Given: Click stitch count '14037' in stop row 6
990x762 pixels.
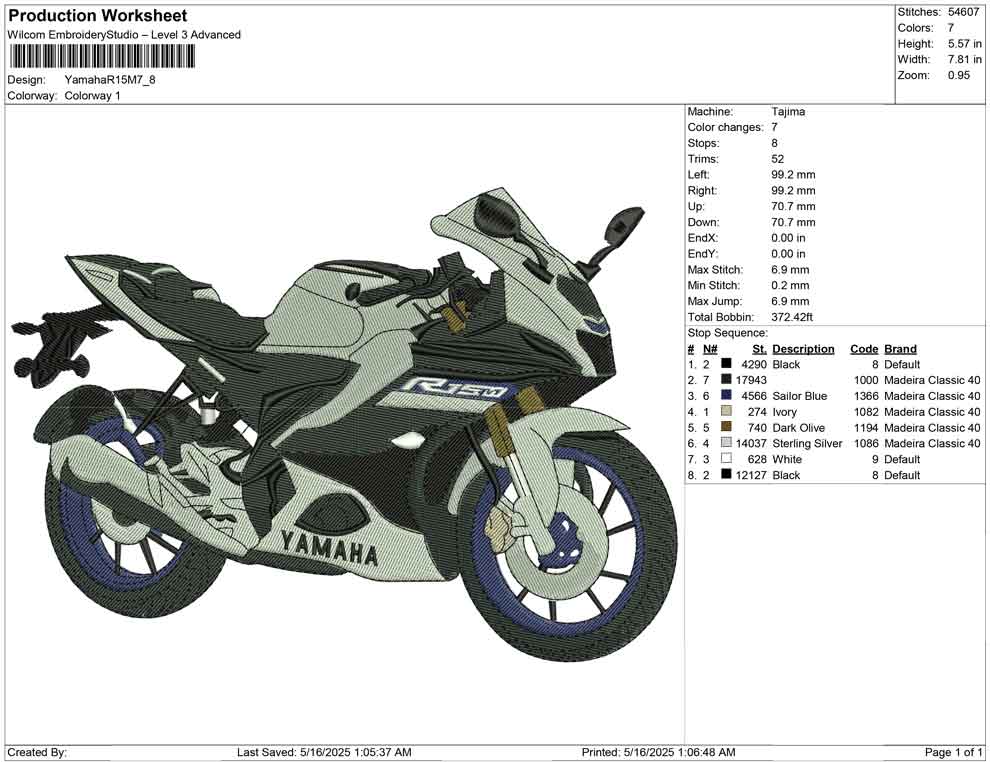Looking at the screenshot, I should pyautogui.click(x=751, y=443).
